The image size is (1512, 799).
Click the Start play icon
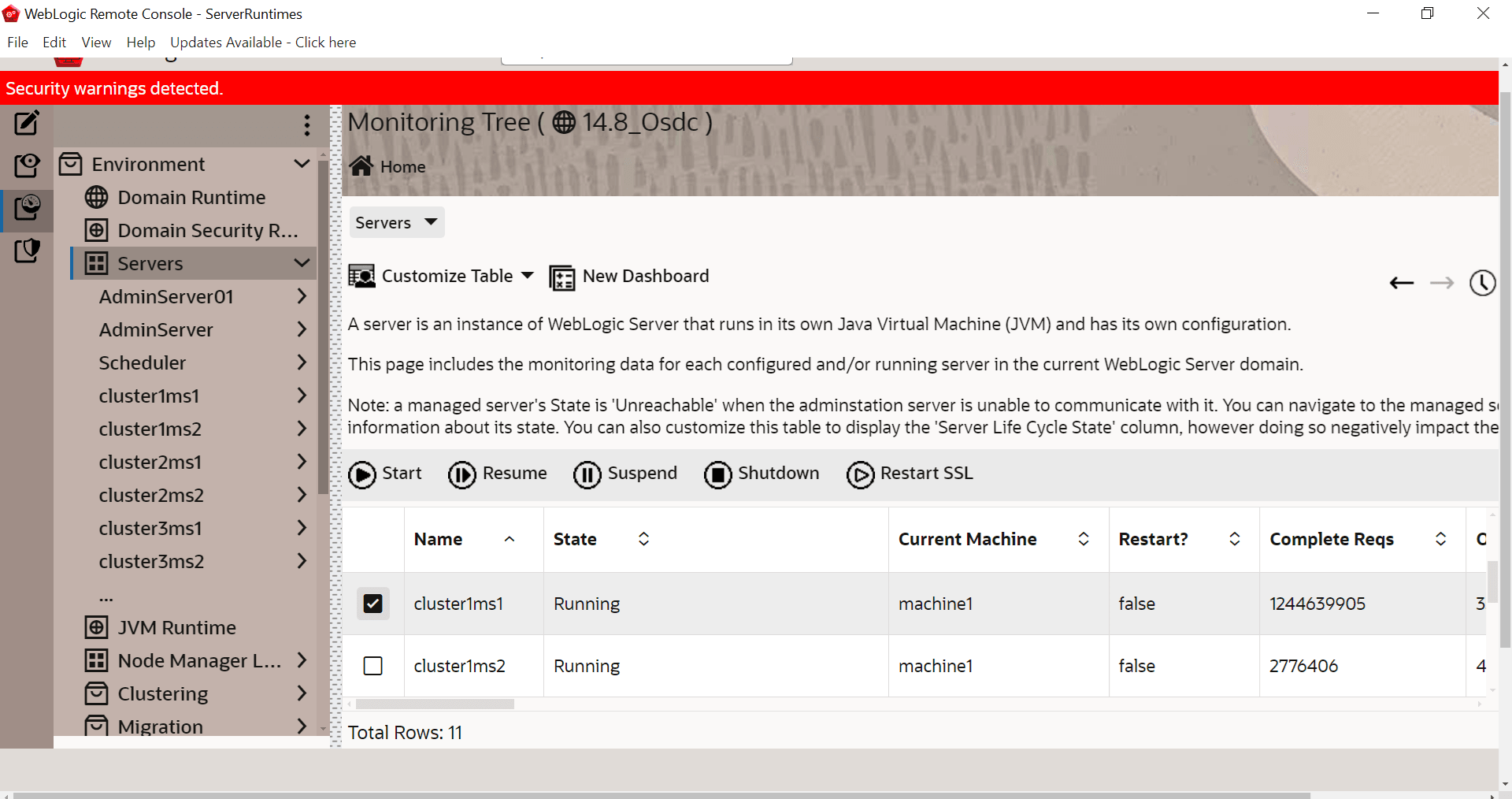362,474
